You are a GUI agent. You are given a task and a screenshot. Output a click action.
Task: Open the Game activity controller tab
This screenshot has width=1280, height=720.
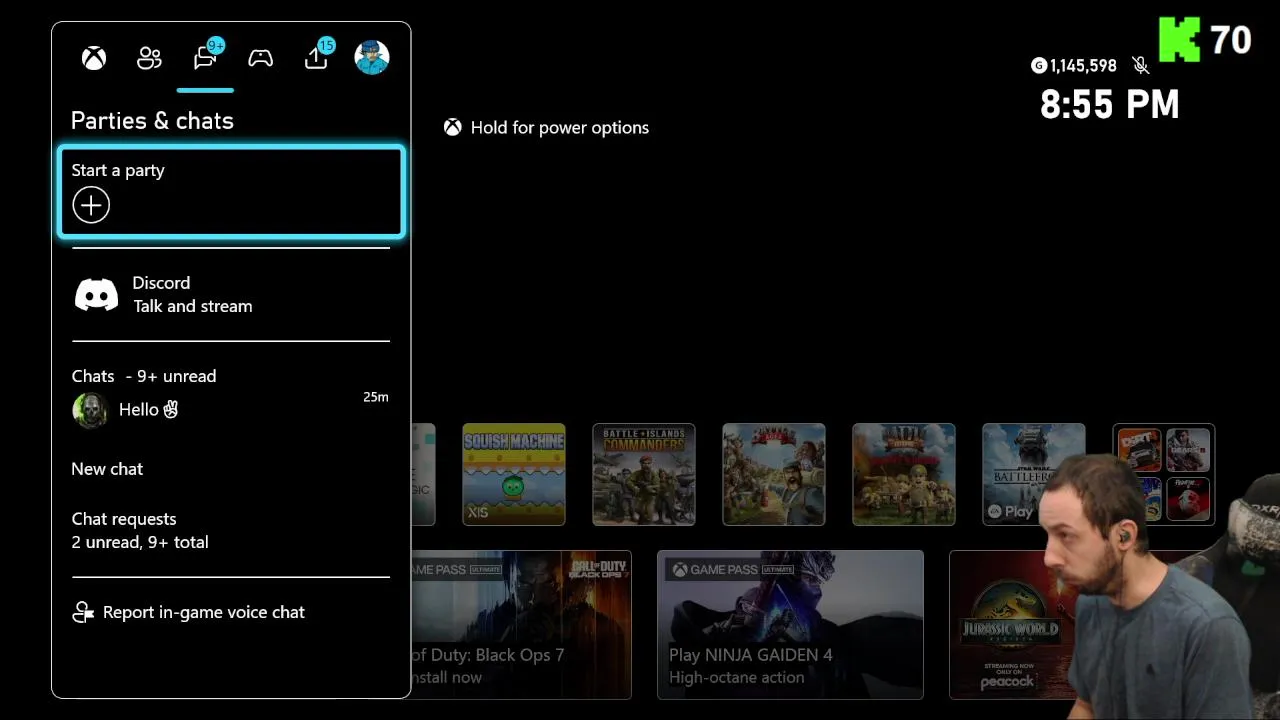[261, 58]
